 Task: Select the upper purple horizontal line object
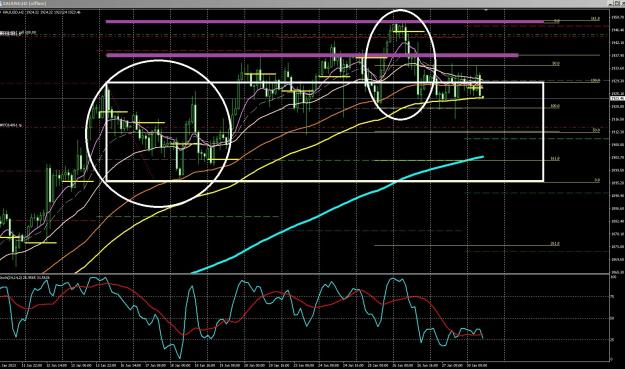325,22
